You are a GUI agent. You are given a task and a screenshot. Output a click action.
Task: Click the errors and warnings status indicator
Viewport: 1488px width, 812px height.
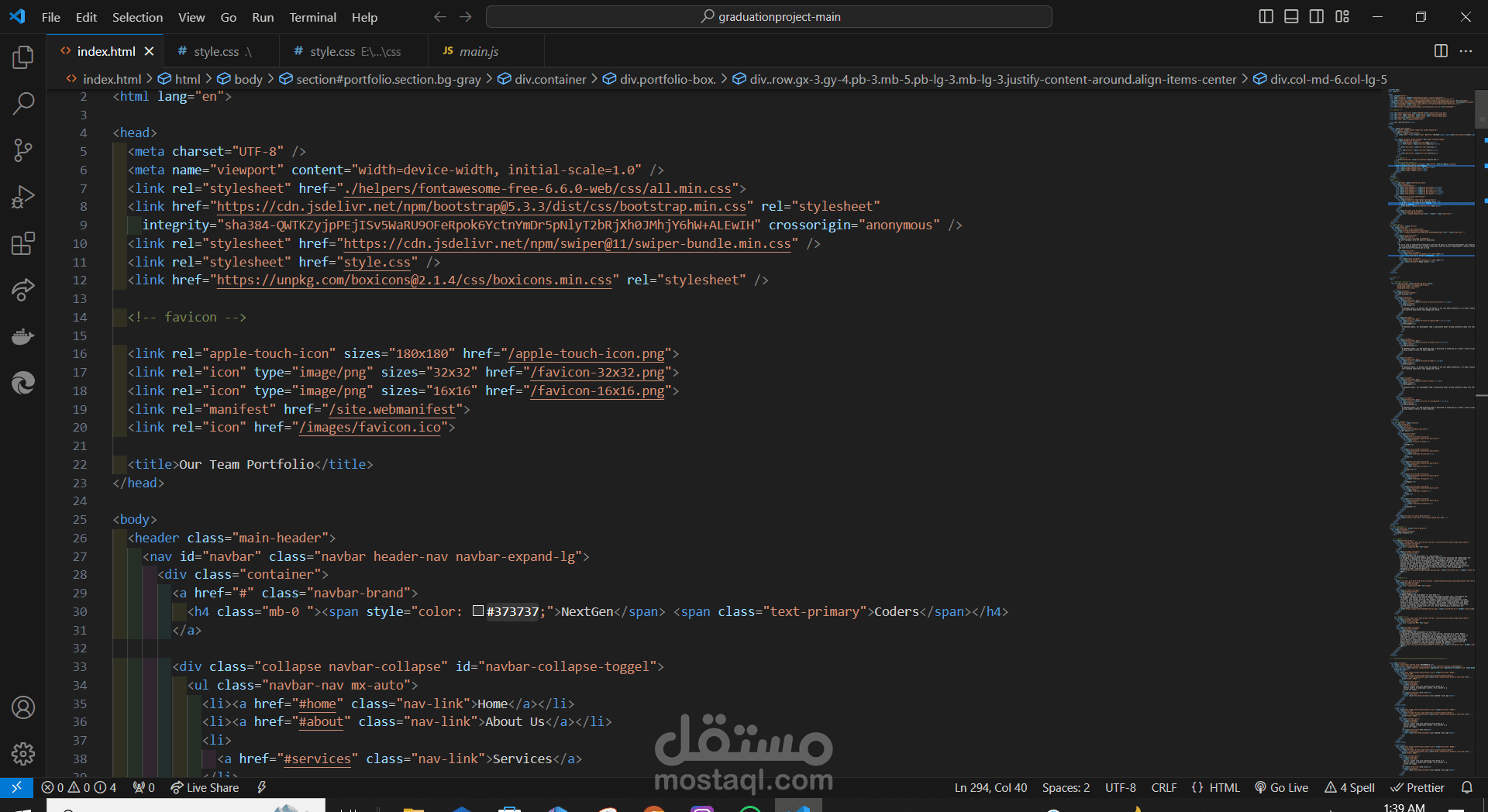point(79,787)
